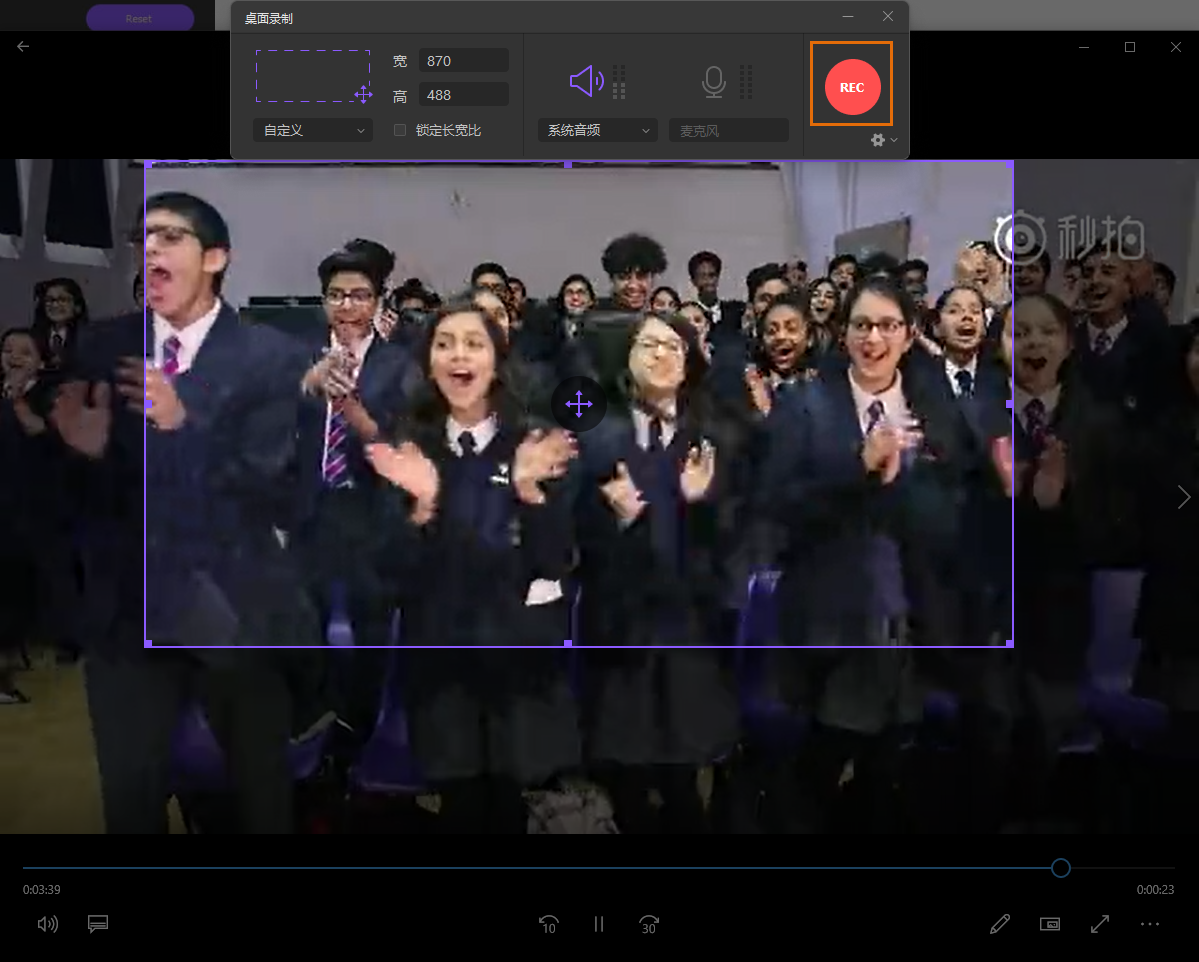Click the custom region selection icon

click(313, 77)
